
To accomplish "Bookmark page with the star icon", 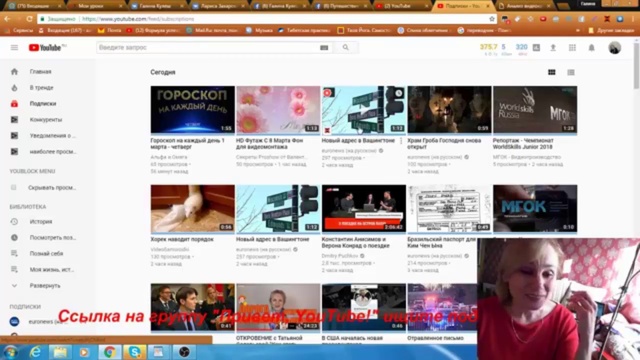I will [492, 19].
